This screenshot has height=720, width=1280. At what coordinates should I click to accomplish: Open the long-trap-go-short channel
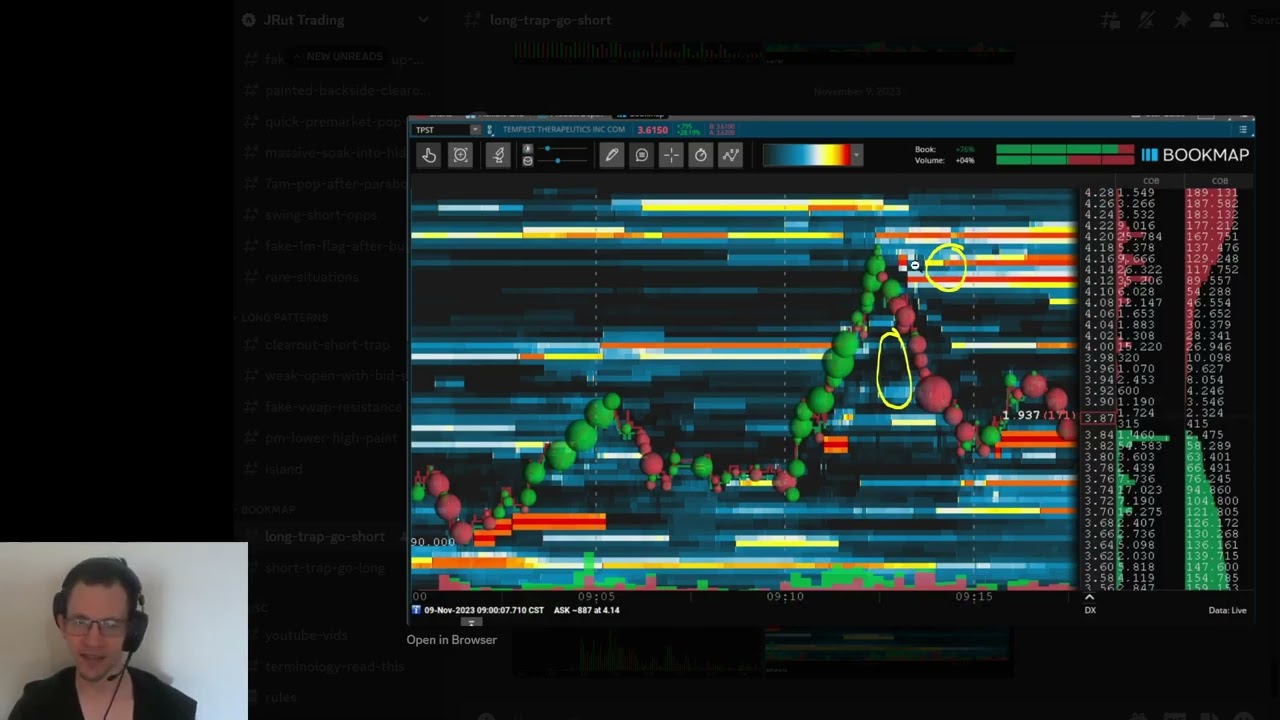point(325,537)
